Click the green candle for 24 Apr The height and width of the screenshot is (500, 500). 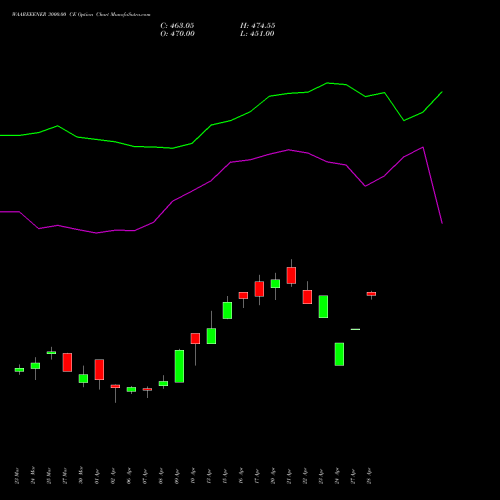[x=339, y=354]
